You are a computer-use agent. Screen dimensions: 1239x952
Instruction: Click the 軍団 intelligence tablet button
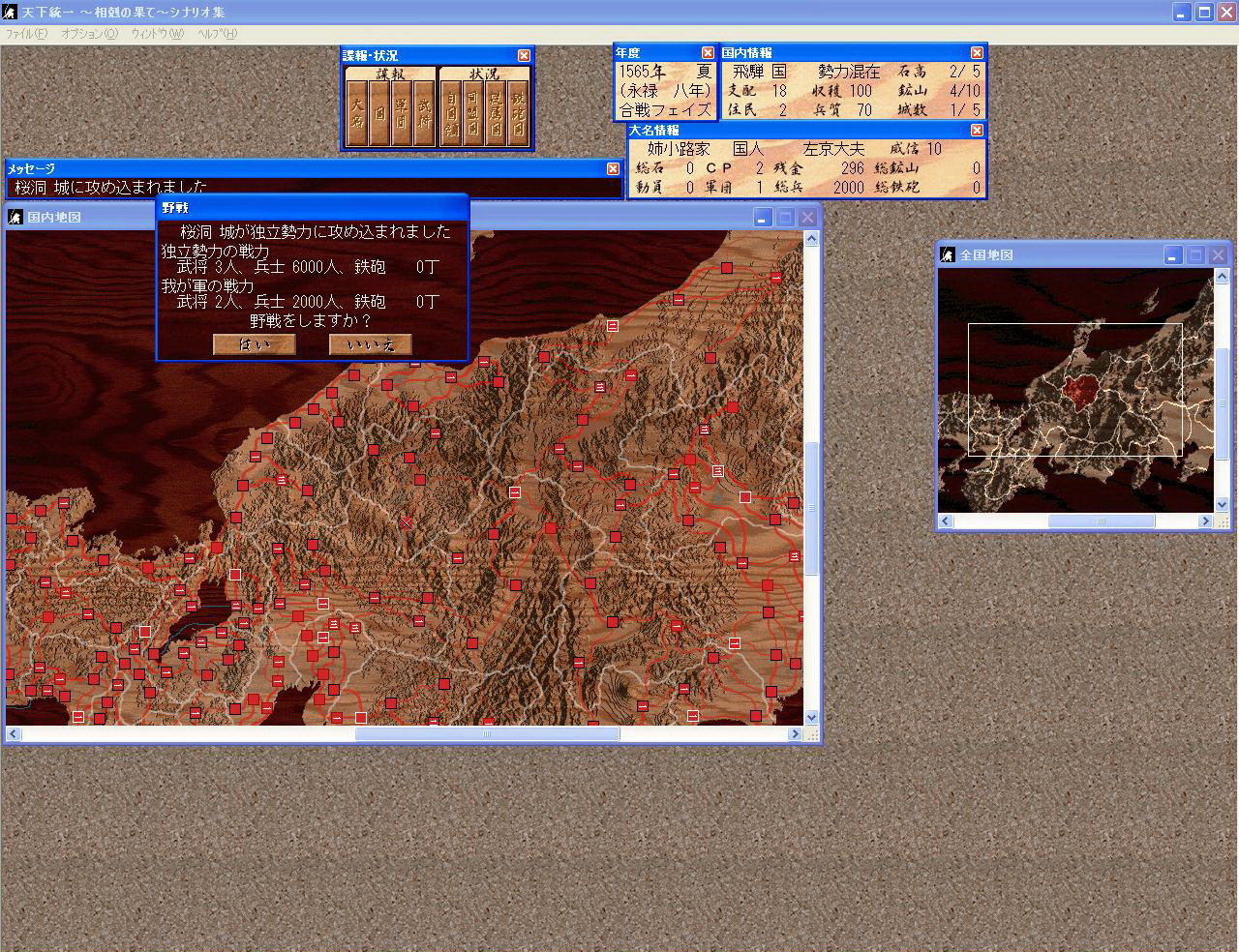402,113
